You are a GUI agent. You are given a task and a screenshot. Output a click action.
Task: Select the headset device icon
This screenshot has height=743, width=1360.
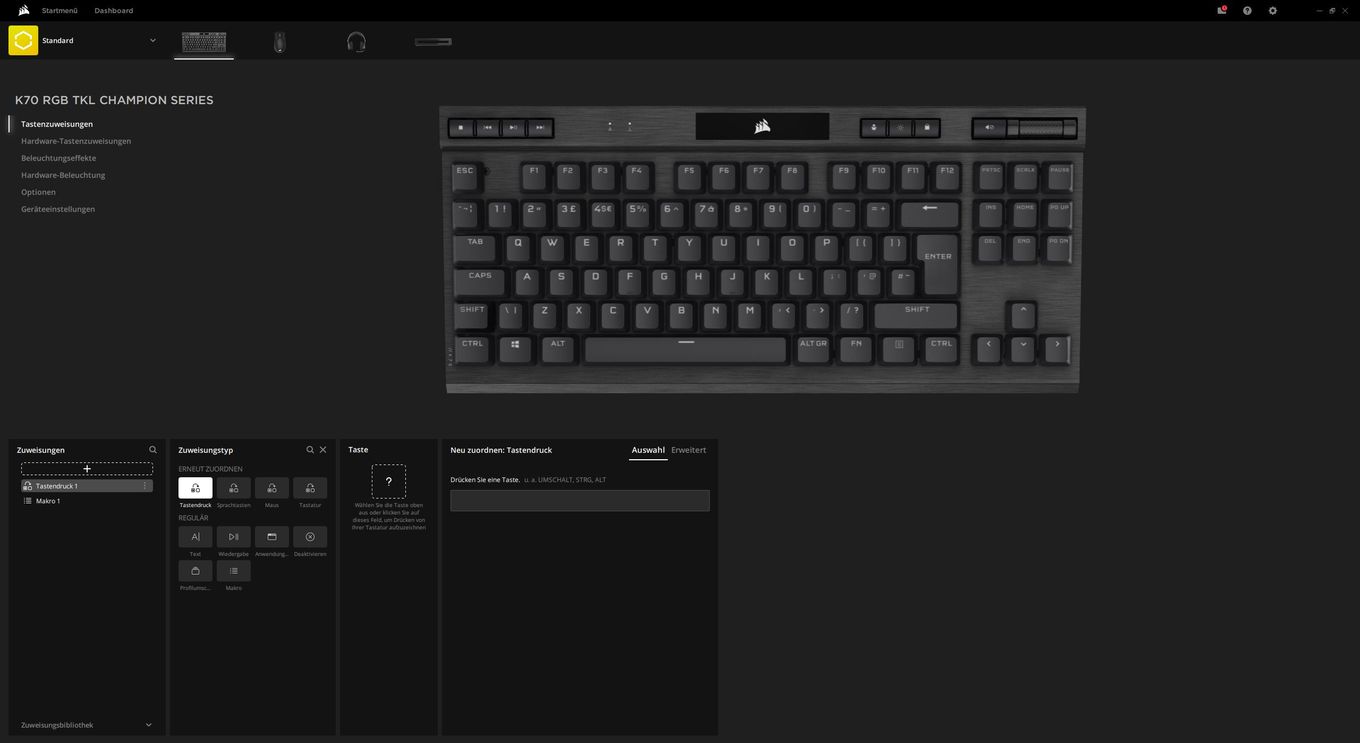click(356, 42)
